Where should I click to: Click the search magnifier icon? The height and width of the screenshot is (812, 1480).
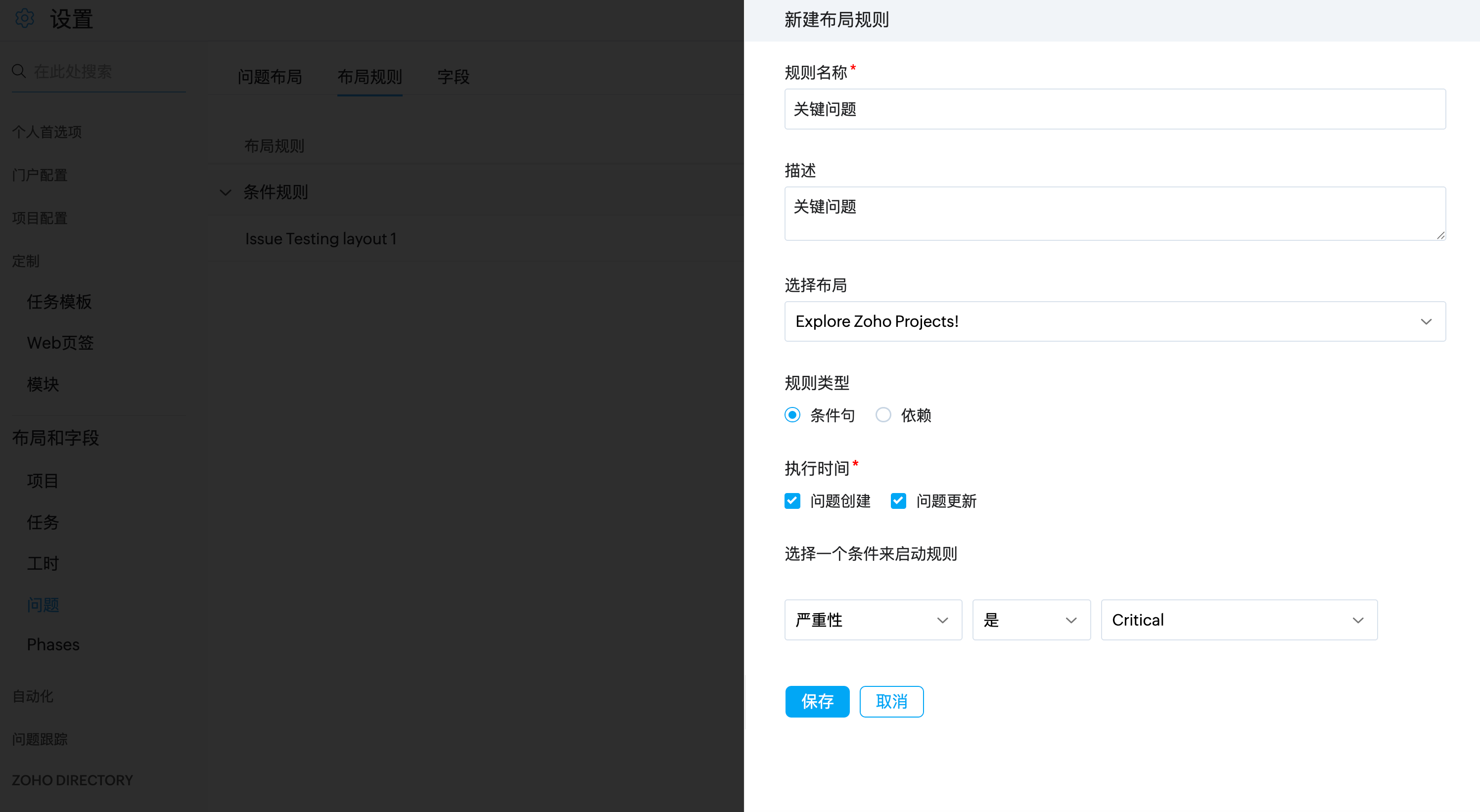[19, 71]
